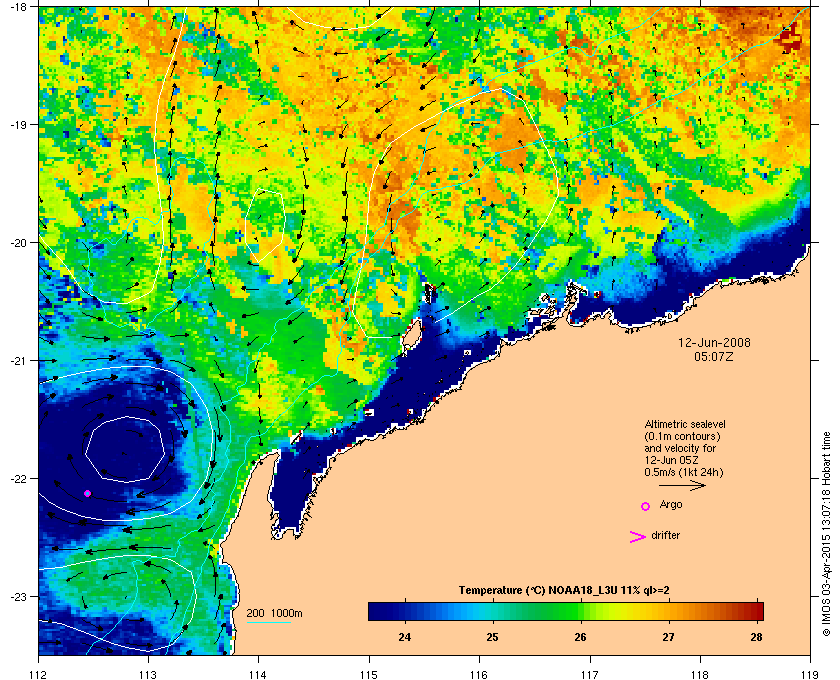Click the '0.5m/s (1kt 24h)' text
Viewport: 840px width, 680px height.
pos(684,472)
